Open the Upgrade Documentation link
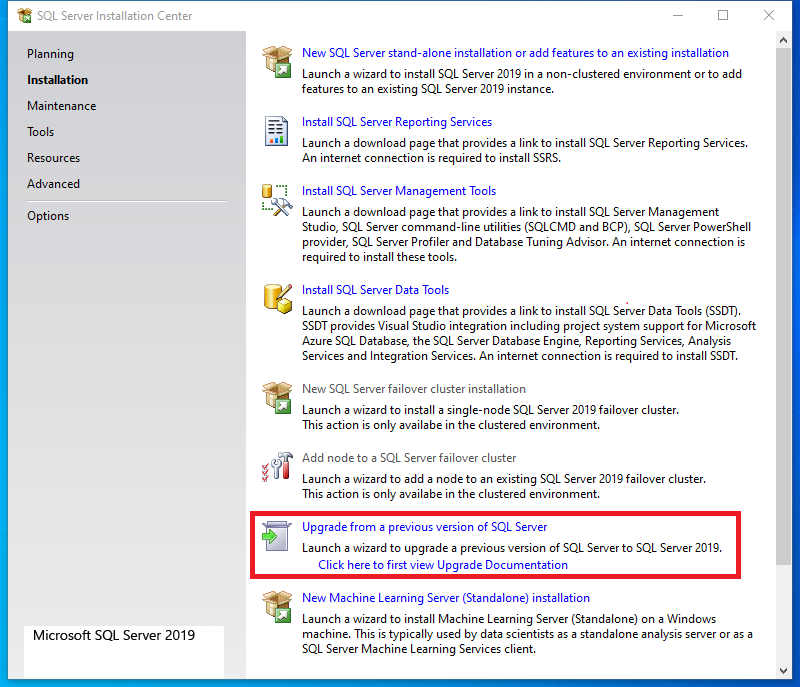This screenshot has height=687, width=800. tap(442, 565)
